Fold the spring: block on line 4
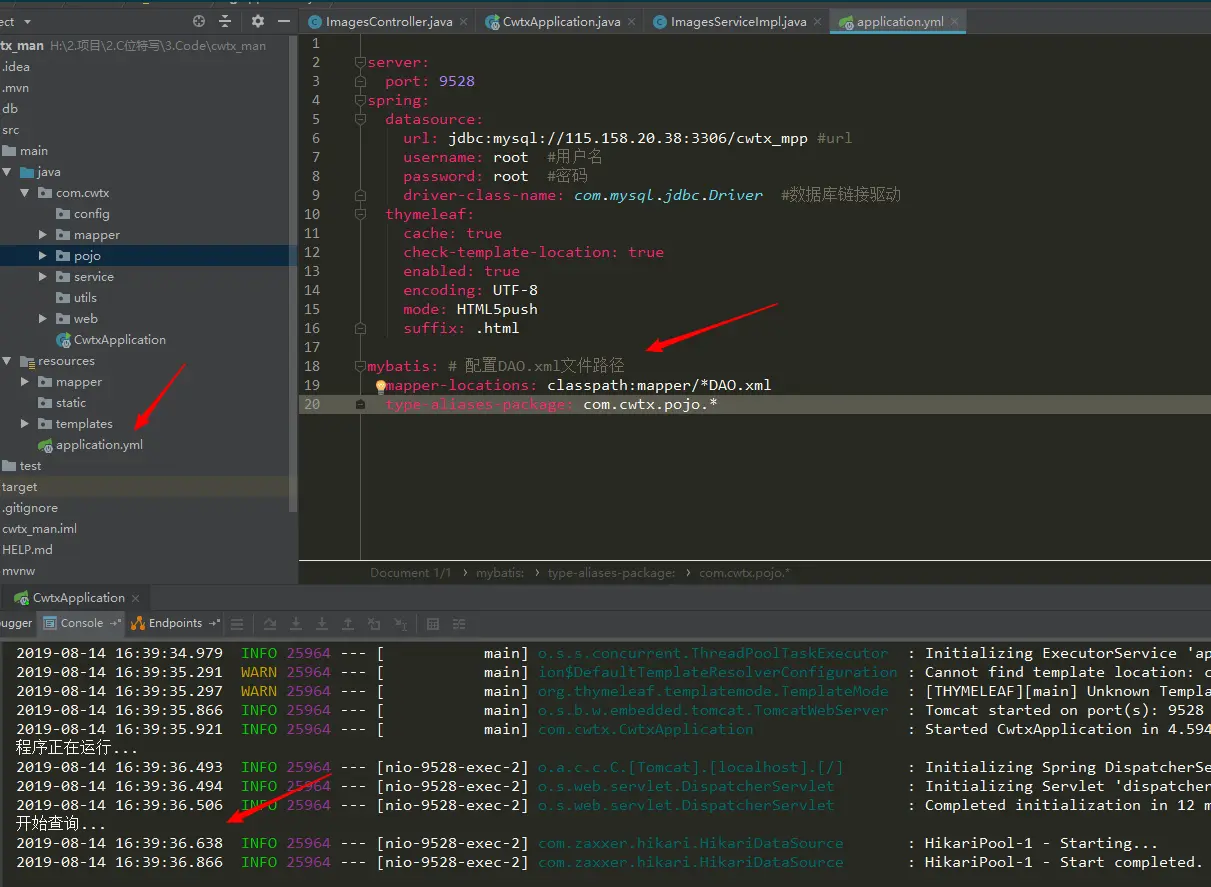Viewport: 1211px width, 887px height. (360, 100)
